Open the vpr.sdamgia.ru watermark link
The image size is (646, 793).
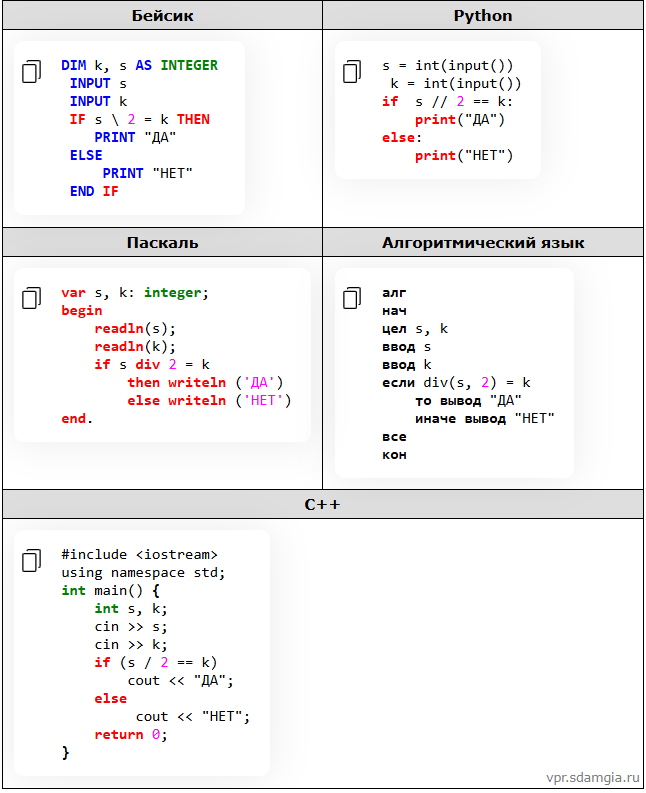[592, 776]
